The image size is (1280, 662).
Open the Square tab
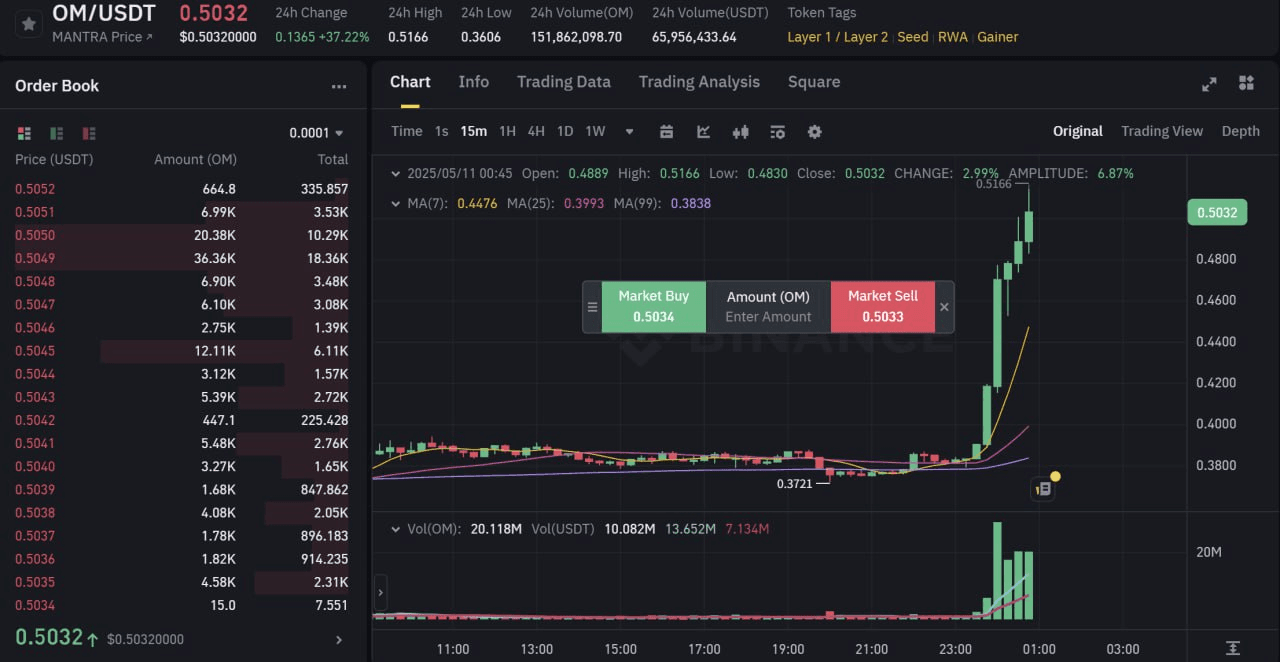[814, 82]
